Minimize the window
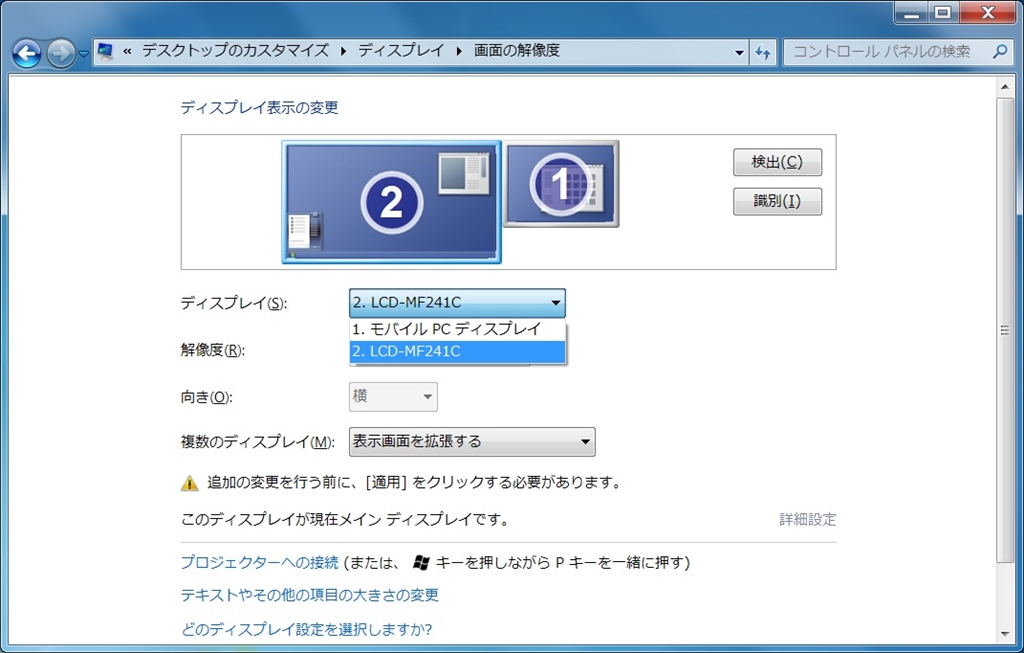 (911, 12)
